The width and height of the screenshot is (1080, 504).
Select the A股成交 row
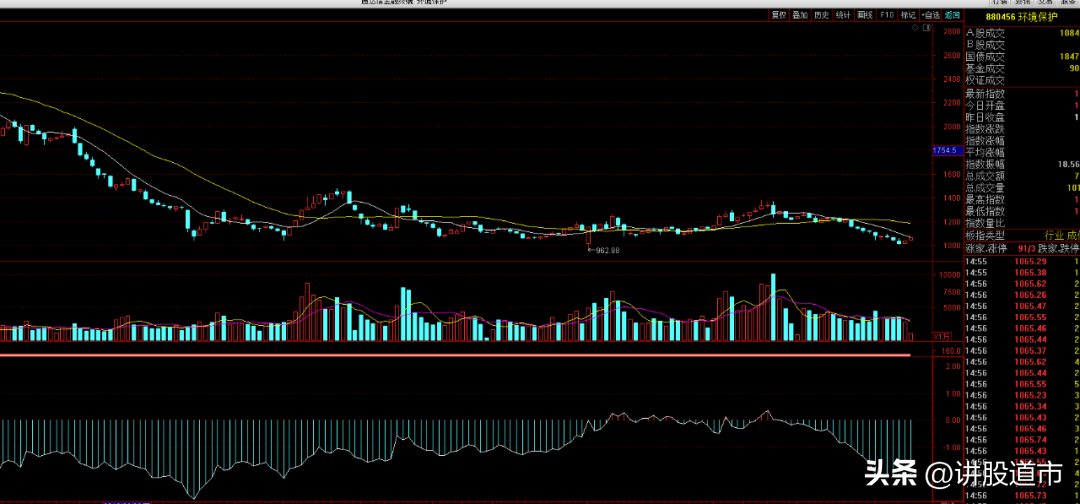tap(1022, 32)
